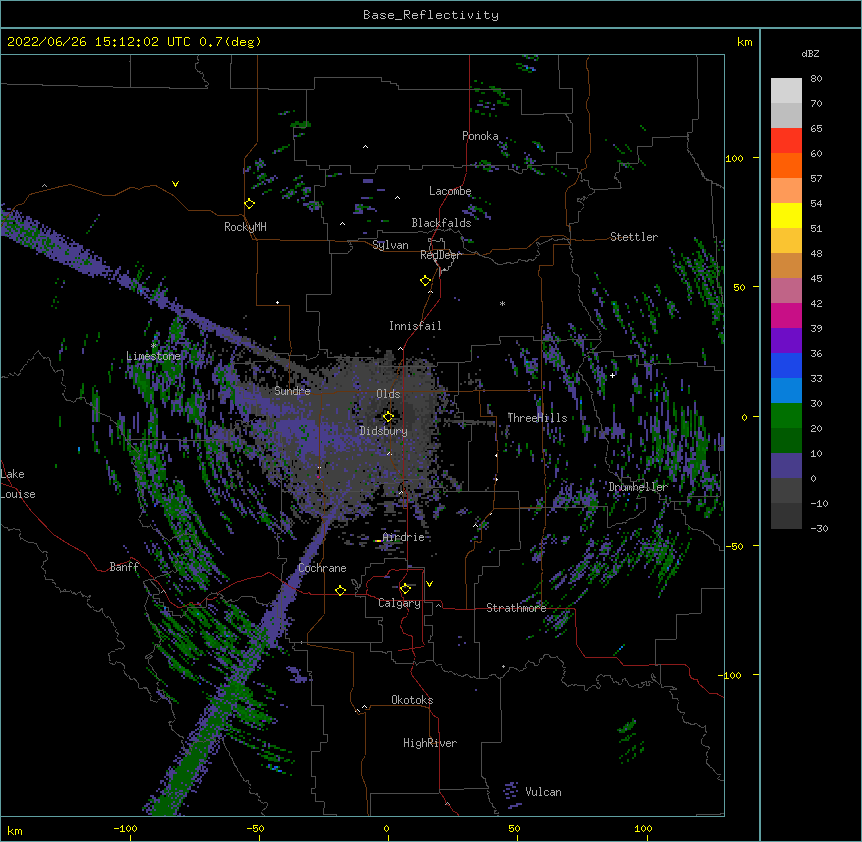Click the -100 tick on the bottom km axis
Screen dimensions: 862x842
pyautogui.click(x=125, y=829)
